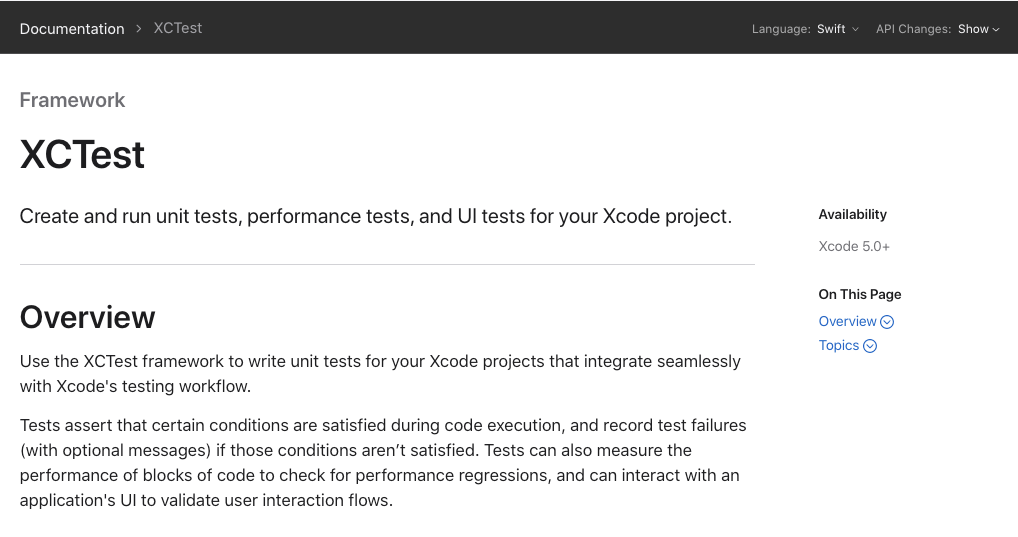Click the Framework eyebrow label

coord(73,100)
